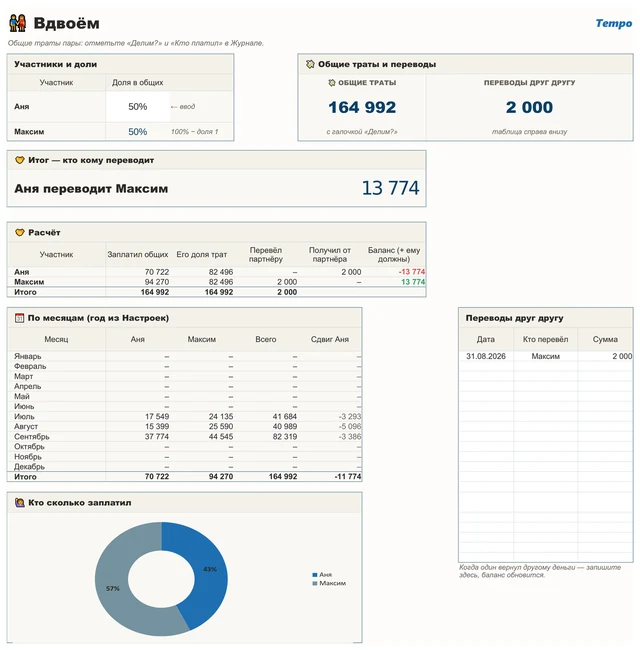640x650 pixels.
Task: Select Аня's September value 37 774
Action: [157, 437]
